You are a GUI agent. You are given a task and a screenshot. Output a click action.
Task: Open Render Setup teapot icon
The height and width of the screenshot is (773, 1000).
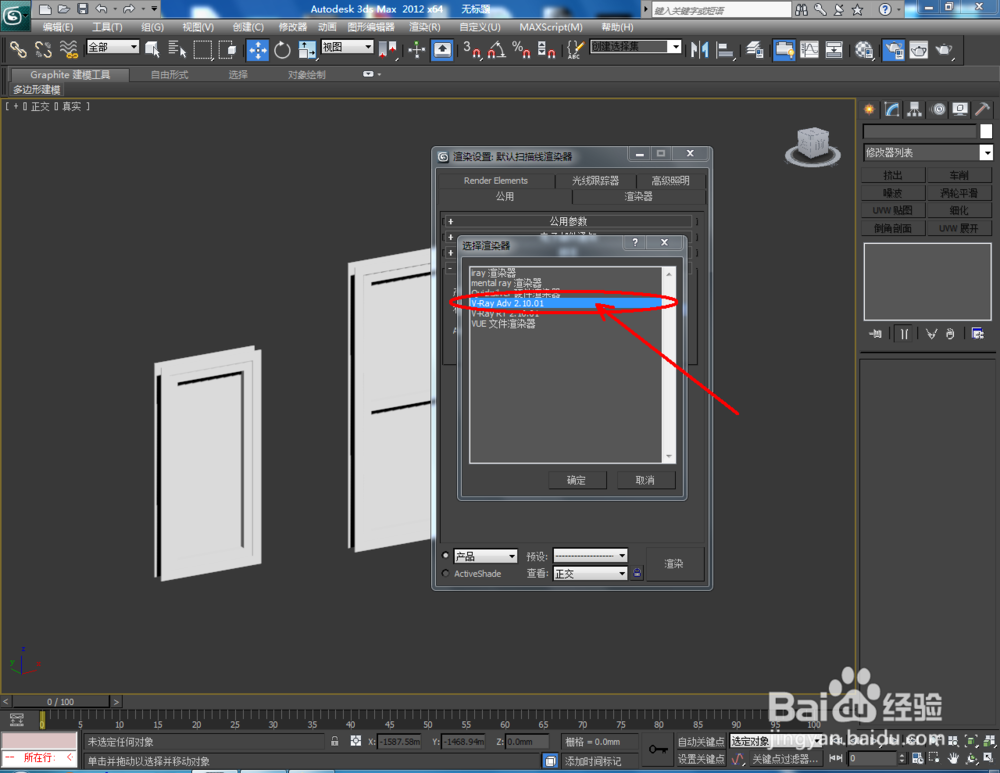[893, 49]
